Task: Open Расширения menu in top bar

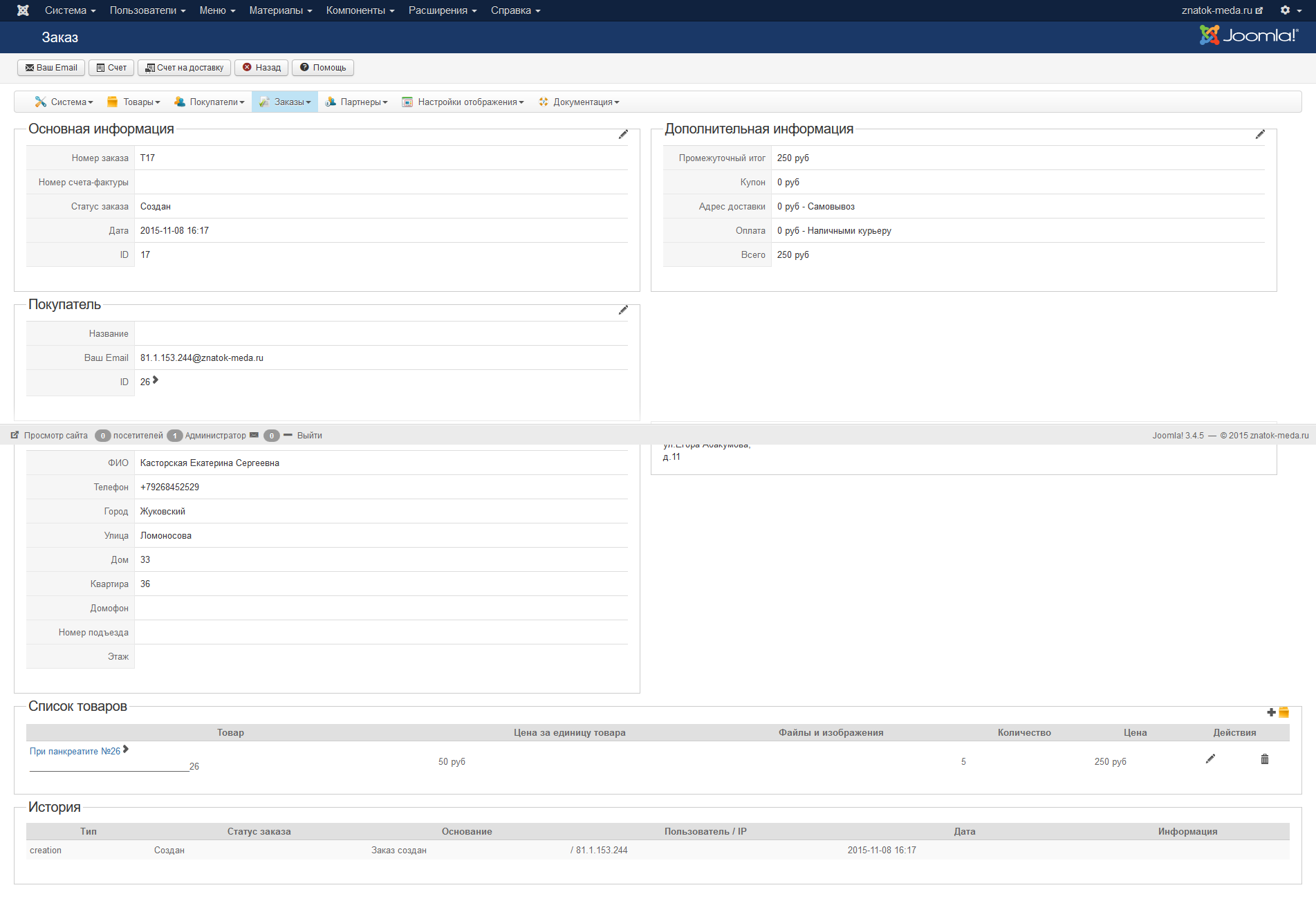Action: 442,10
